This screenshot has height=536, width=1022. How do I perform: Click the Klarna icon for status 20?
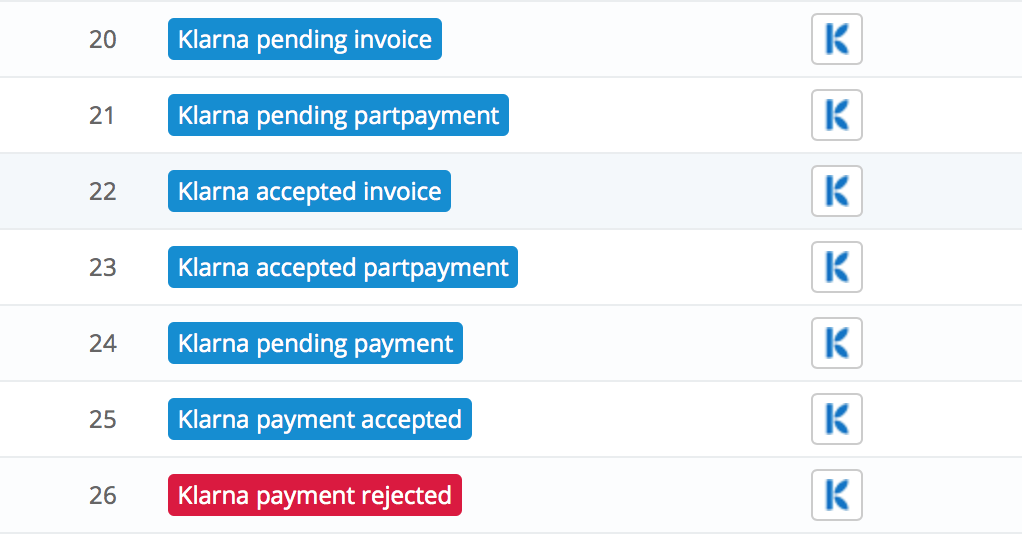click(x=837, y=39)
